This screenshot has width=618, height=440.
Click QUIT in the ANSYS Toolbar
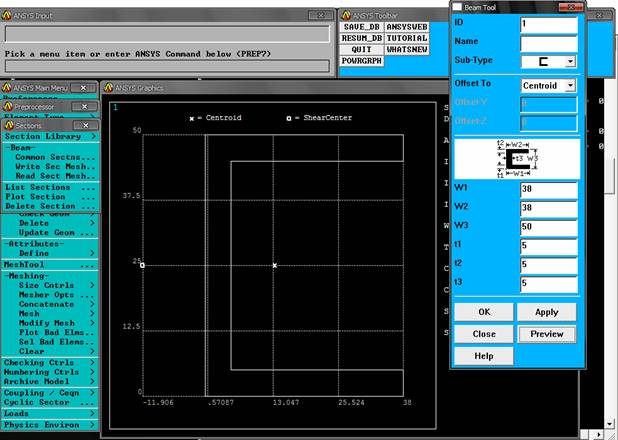pyautogui.click(x=361, y=50)
